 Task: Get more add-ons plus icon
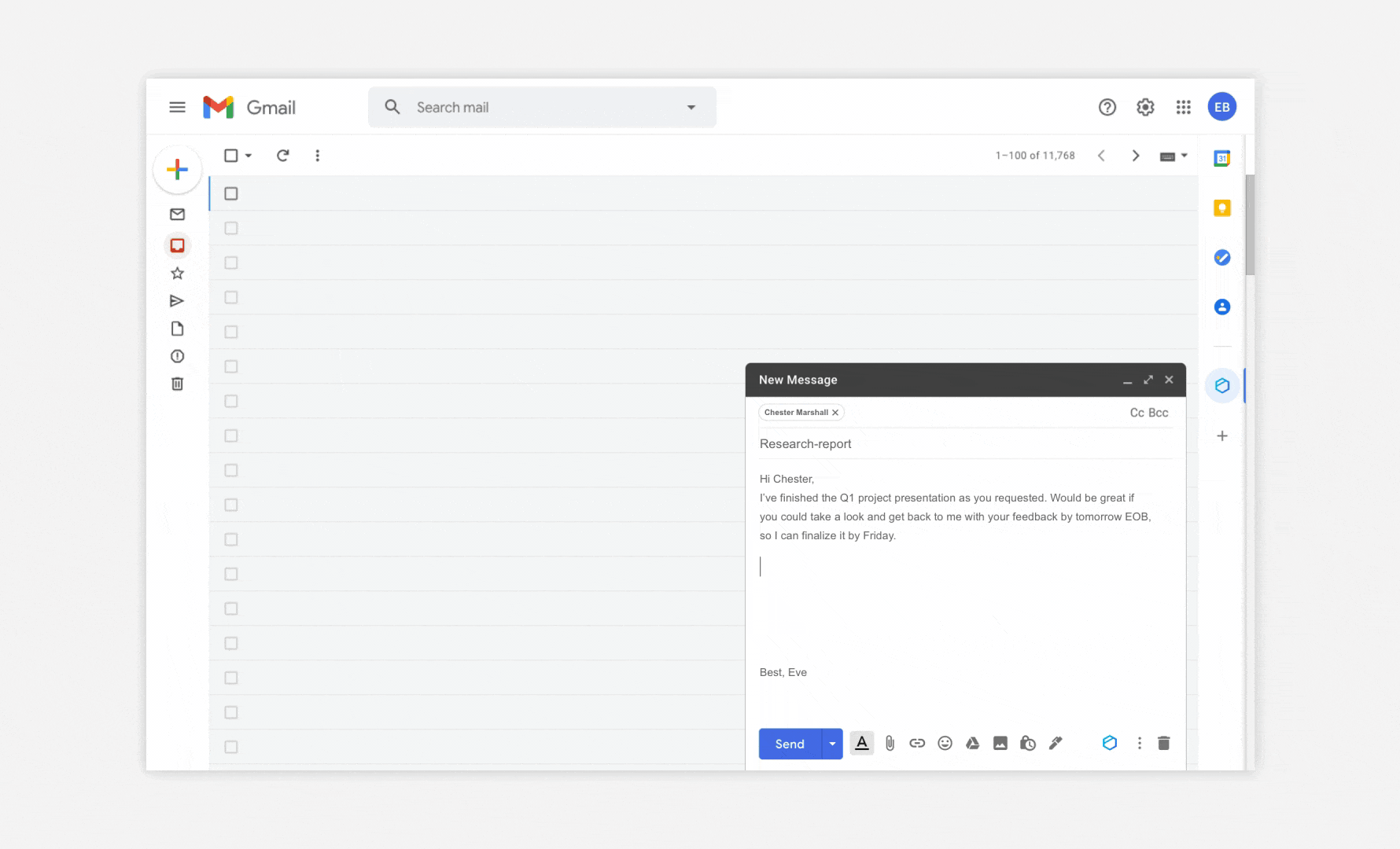pos(1222,436)
